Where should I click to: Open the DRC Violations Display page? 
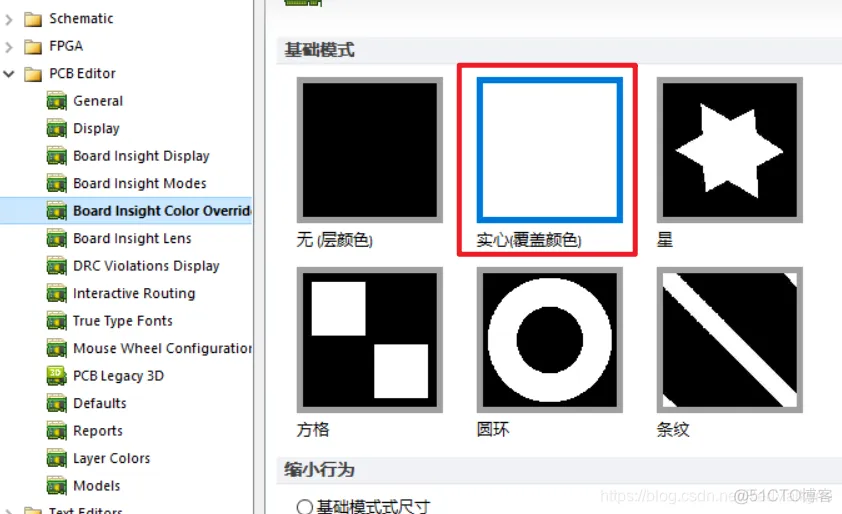tap(146, 266)
